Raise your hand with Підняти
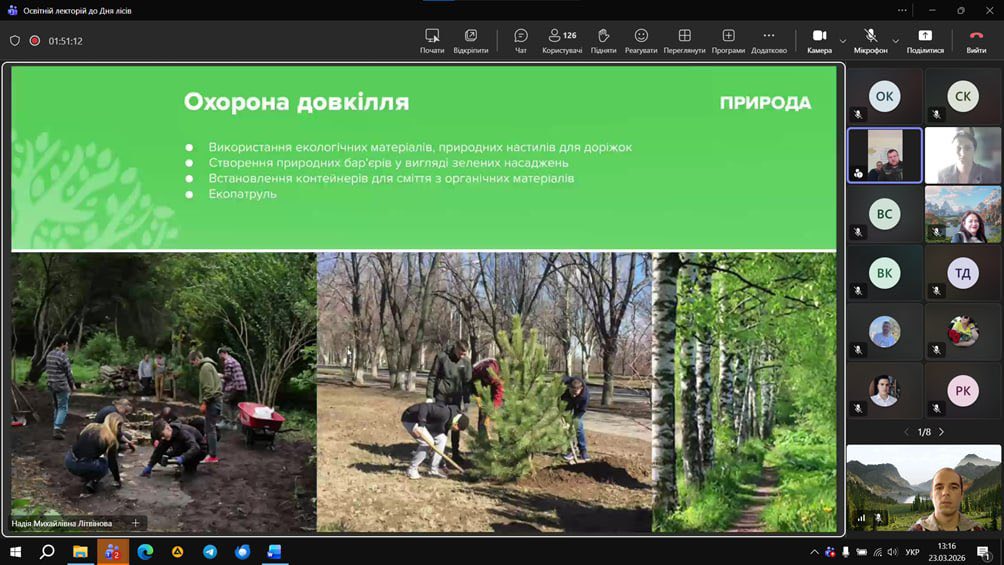Viewport: 1004px width, 565px height. point(603,40)
